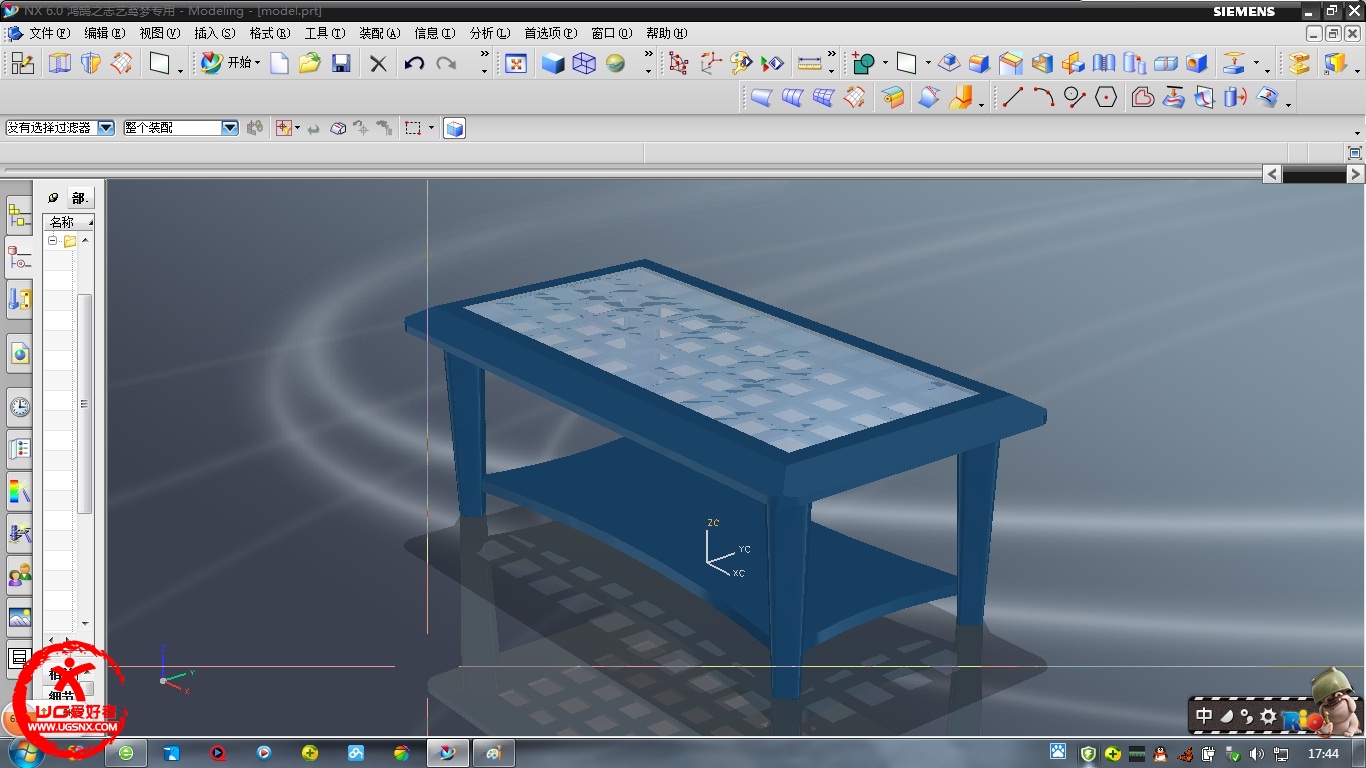
Task: Expand the view toolbar overflow chevron
Action: 649,56
